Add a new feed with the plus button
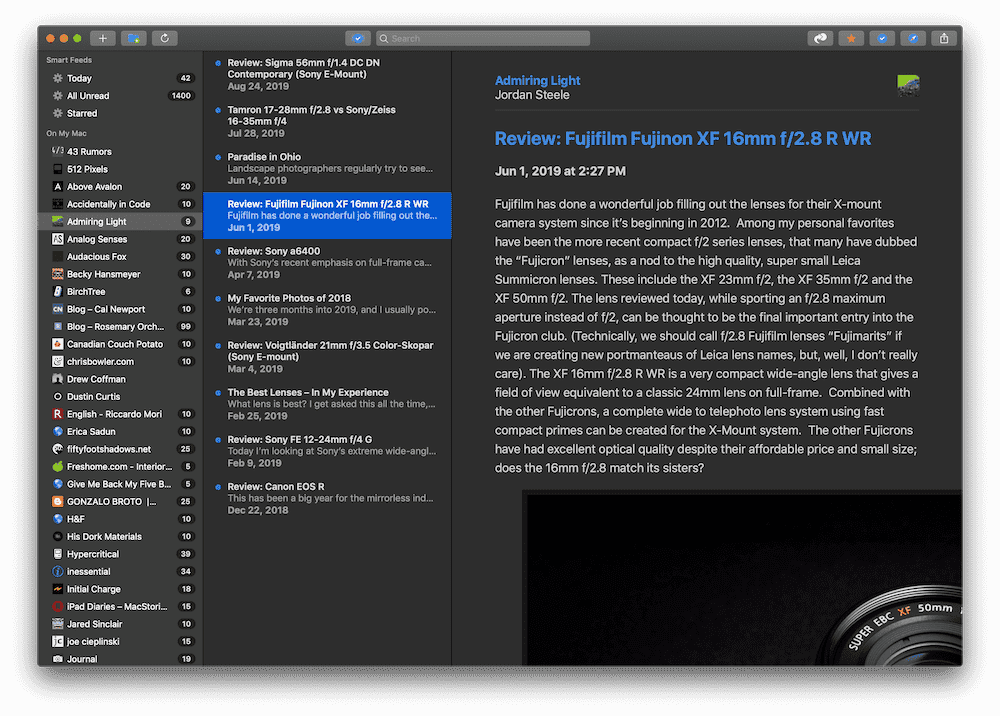 tap(103, 38)
